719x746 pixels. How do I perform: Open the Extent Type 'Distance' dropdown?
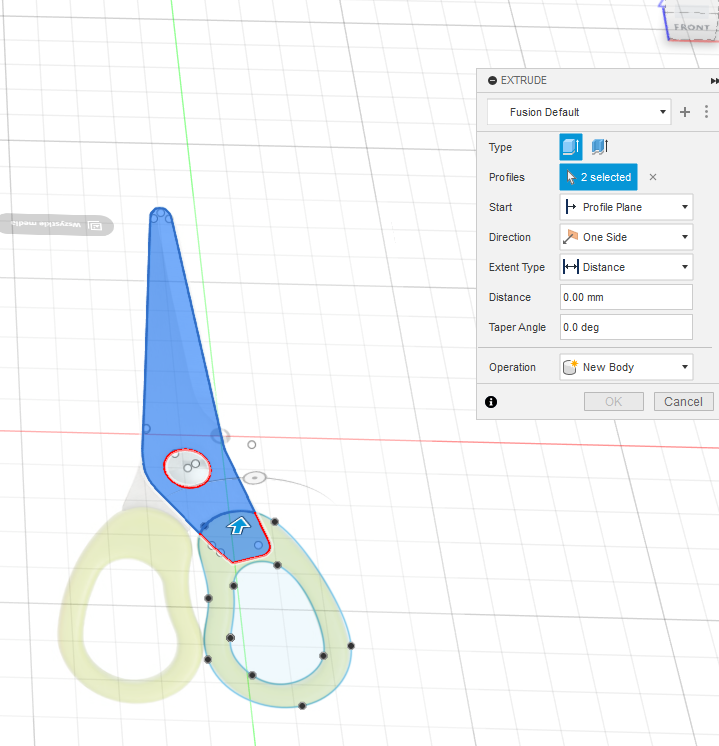[626, 267]
